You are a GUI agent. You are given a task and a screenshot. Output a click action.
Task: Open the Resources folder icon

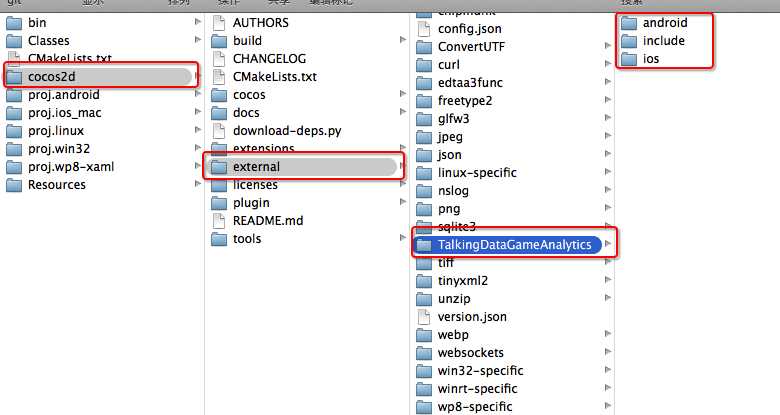(x=14, y=185)
